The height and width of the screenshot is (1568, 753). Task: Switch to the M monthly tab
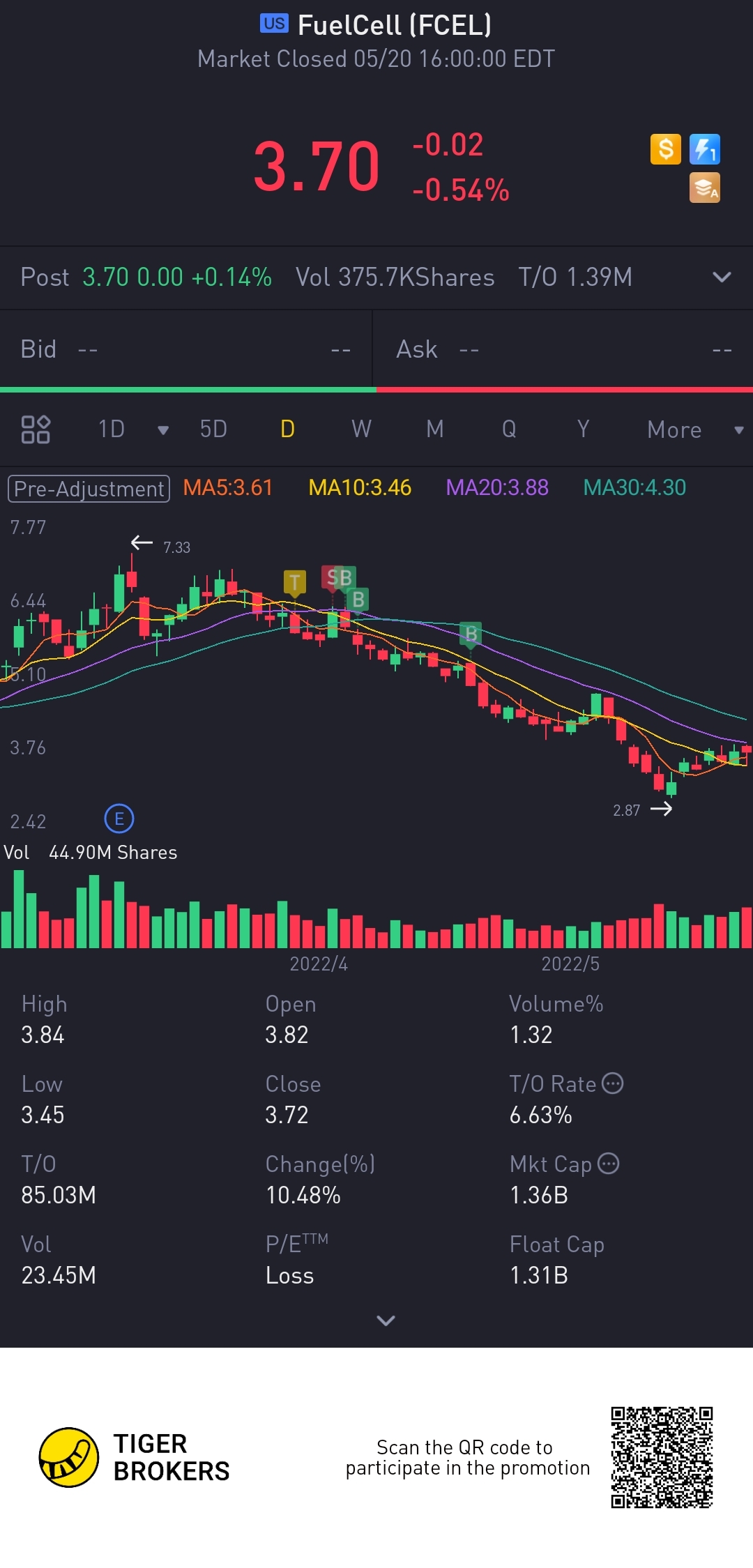435,429
